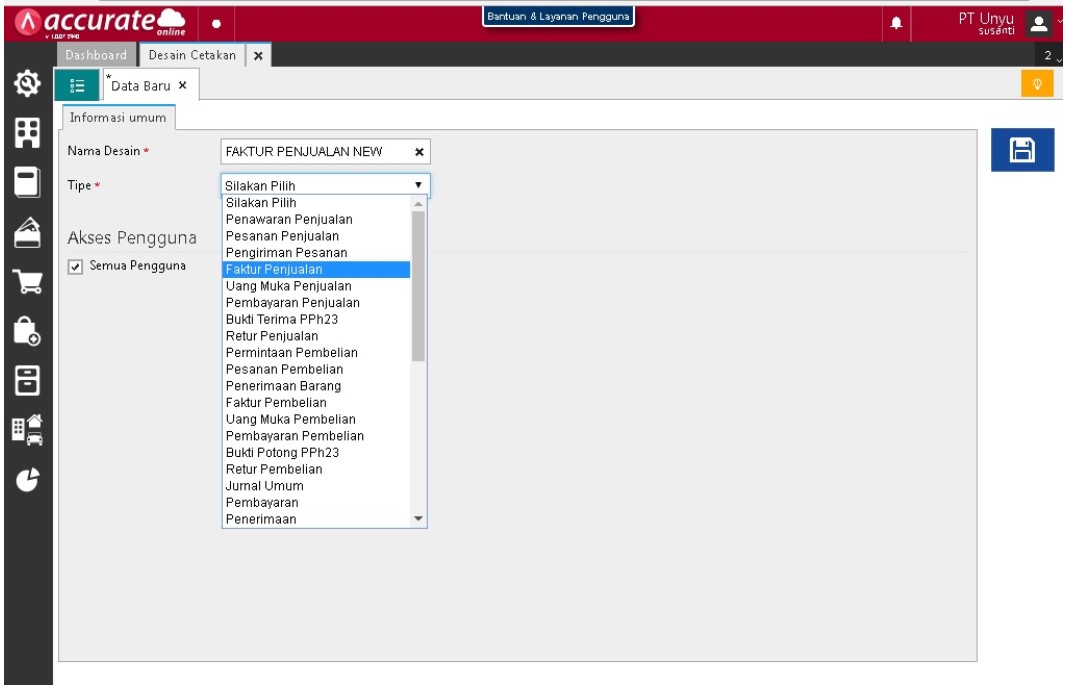Save the print design with disk button
Screen dimensions: 1072x692
pyautogui.click(x=1022, y=150)
